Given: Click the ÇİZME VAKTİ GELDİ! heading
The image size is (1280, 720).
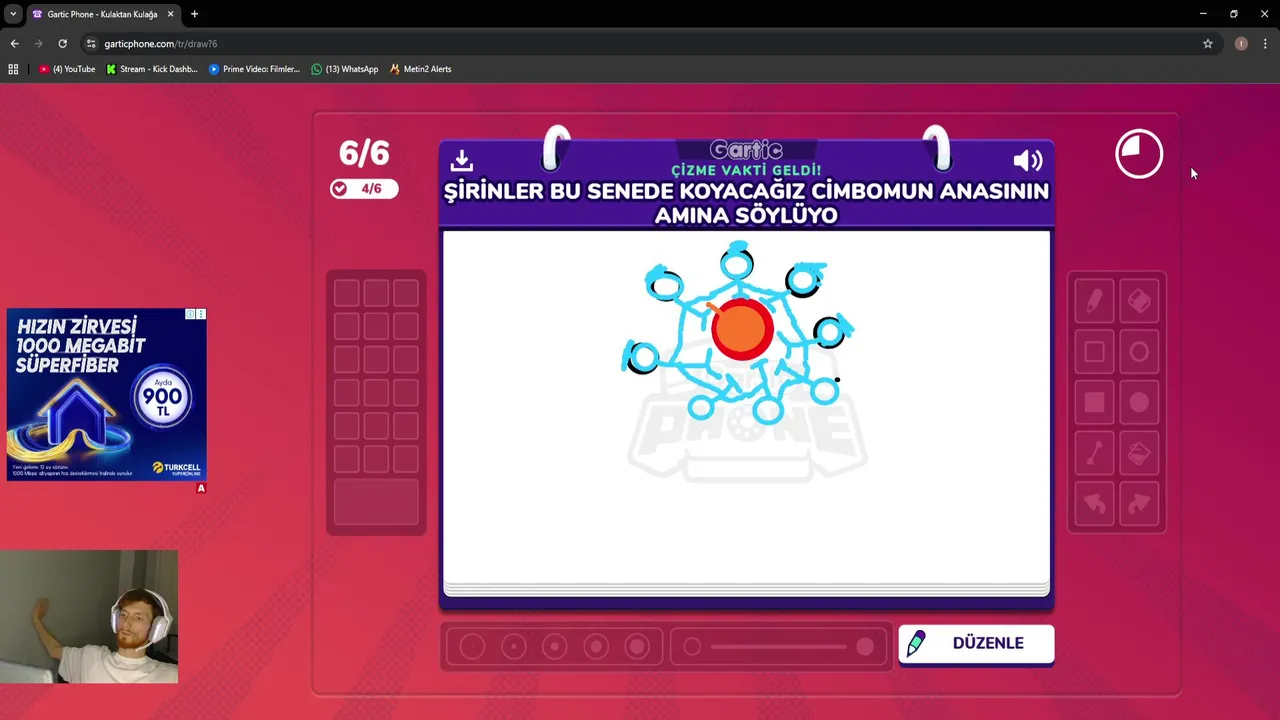Looking at the screenshot, I should point(746,171).
